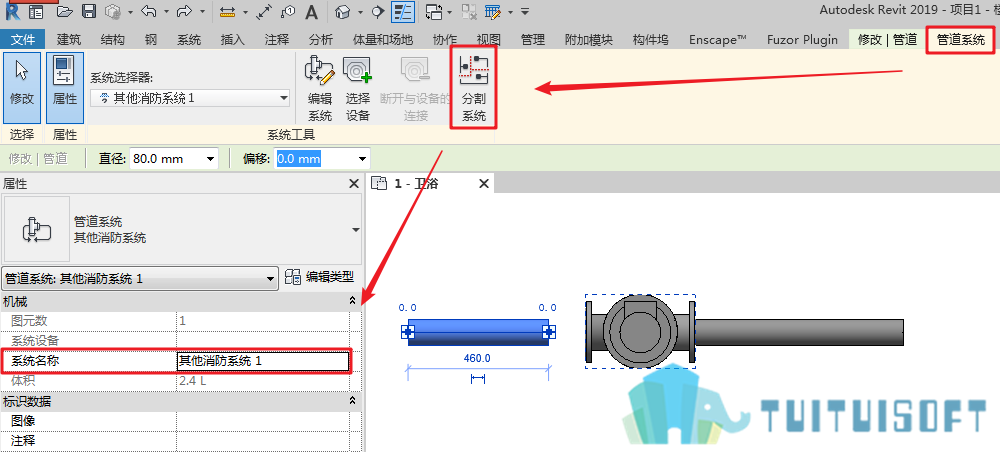Undo the last action
This screenshot has height=452, width=1000.
point(148,11)
